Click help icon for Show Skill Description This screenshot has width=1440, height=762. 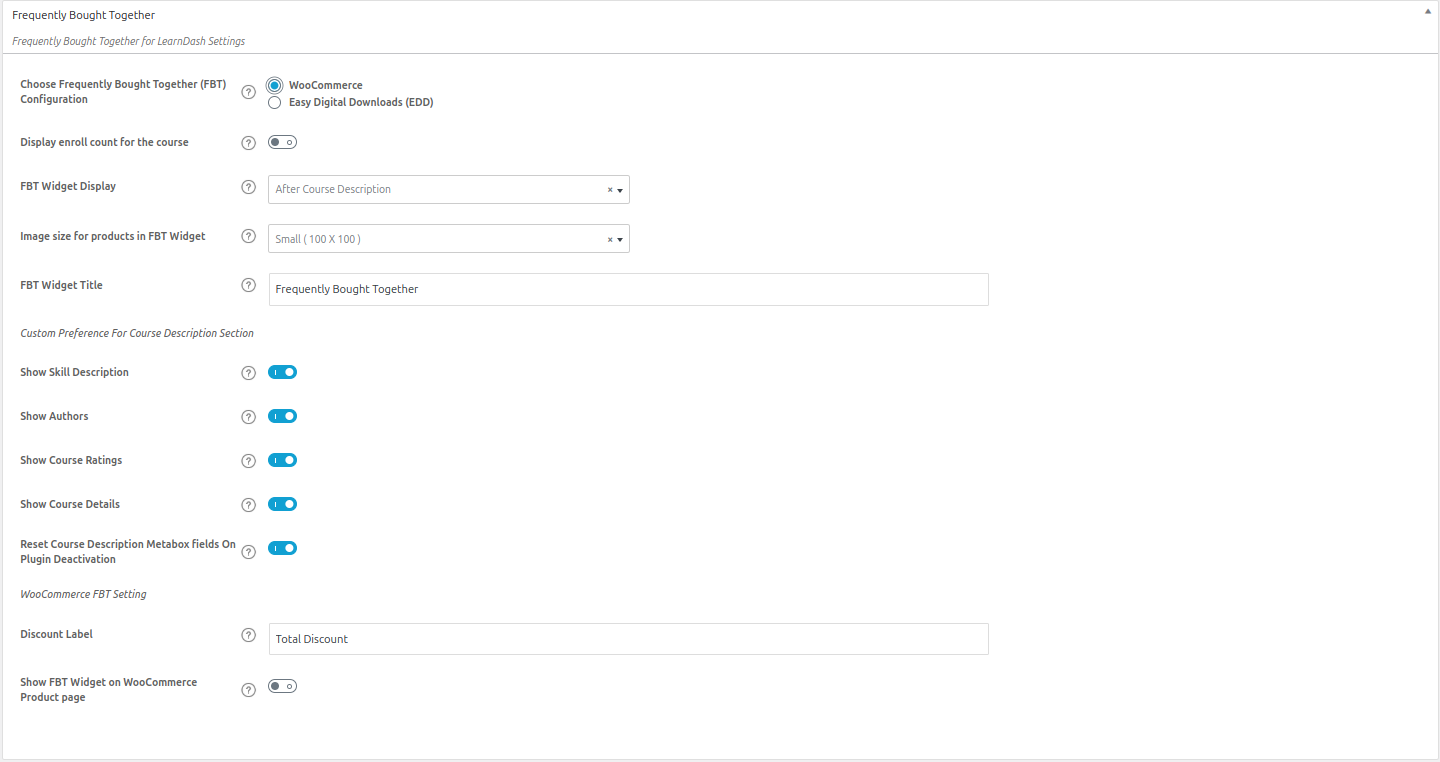click(x=249, y=373)
